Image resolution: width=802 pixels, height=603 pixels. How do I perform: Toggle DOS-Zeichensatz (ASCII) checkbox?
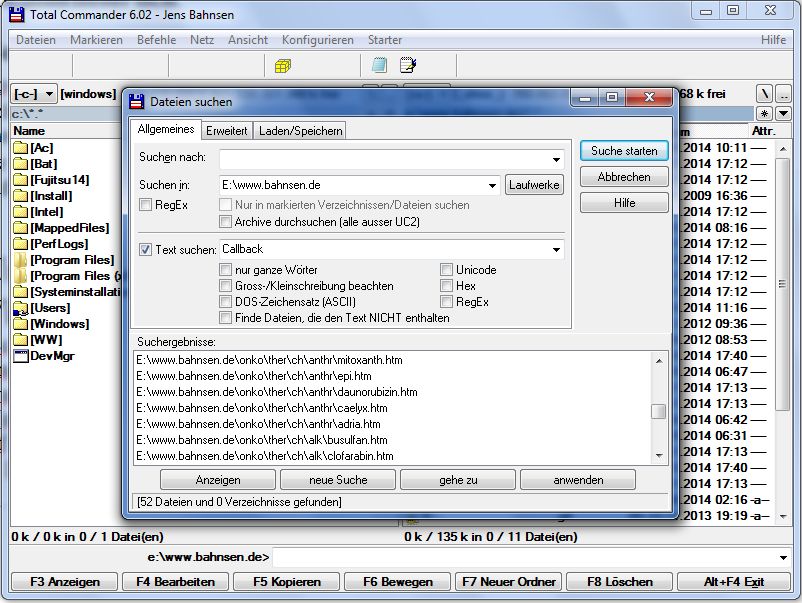pyautogui.click(x=225, y=302)
